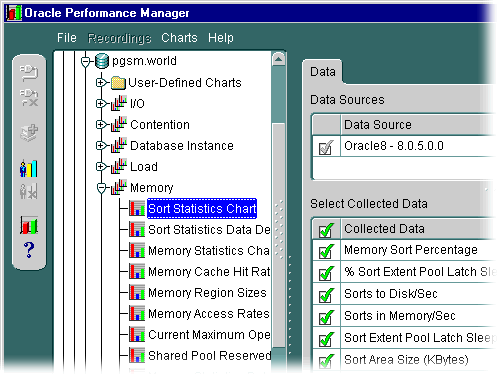Screen dimensions: 498x375
Task: Open the Charts menu
Action: 179,38
